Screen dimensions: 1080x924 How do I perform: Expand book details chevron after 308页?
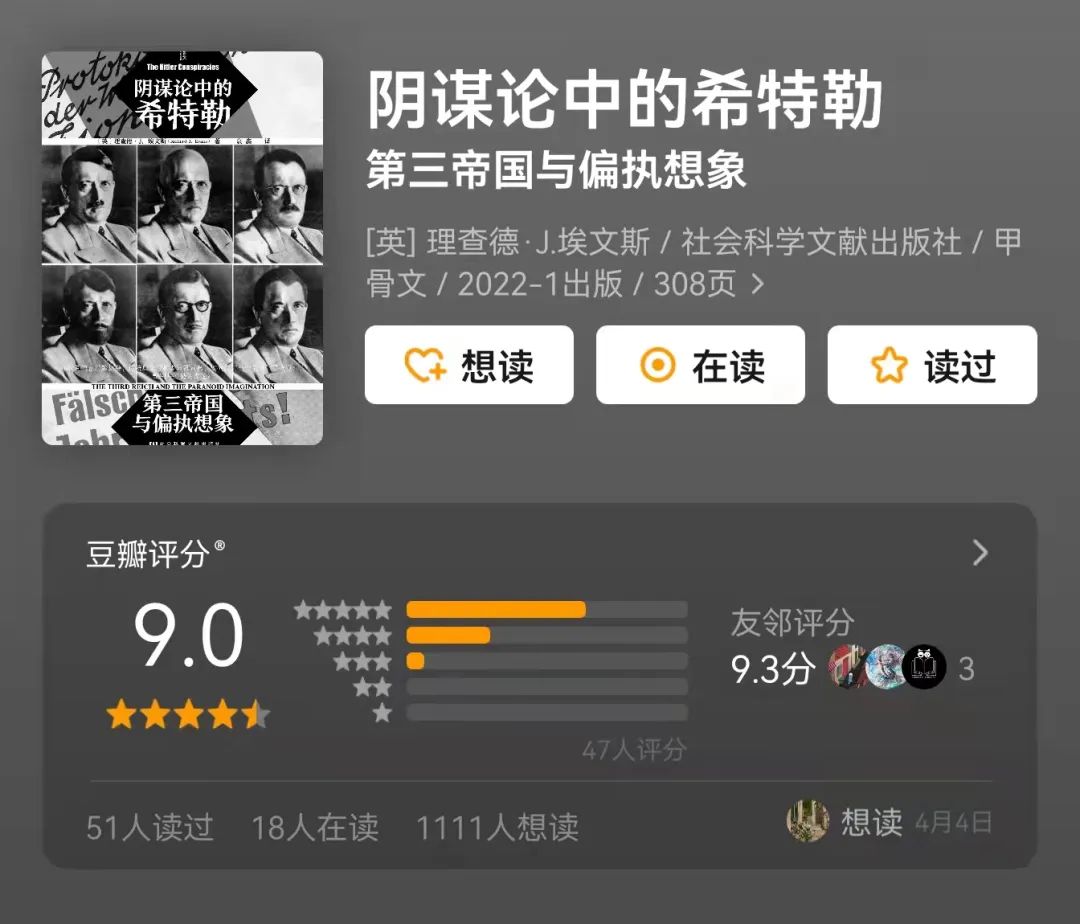pos(757,284)
